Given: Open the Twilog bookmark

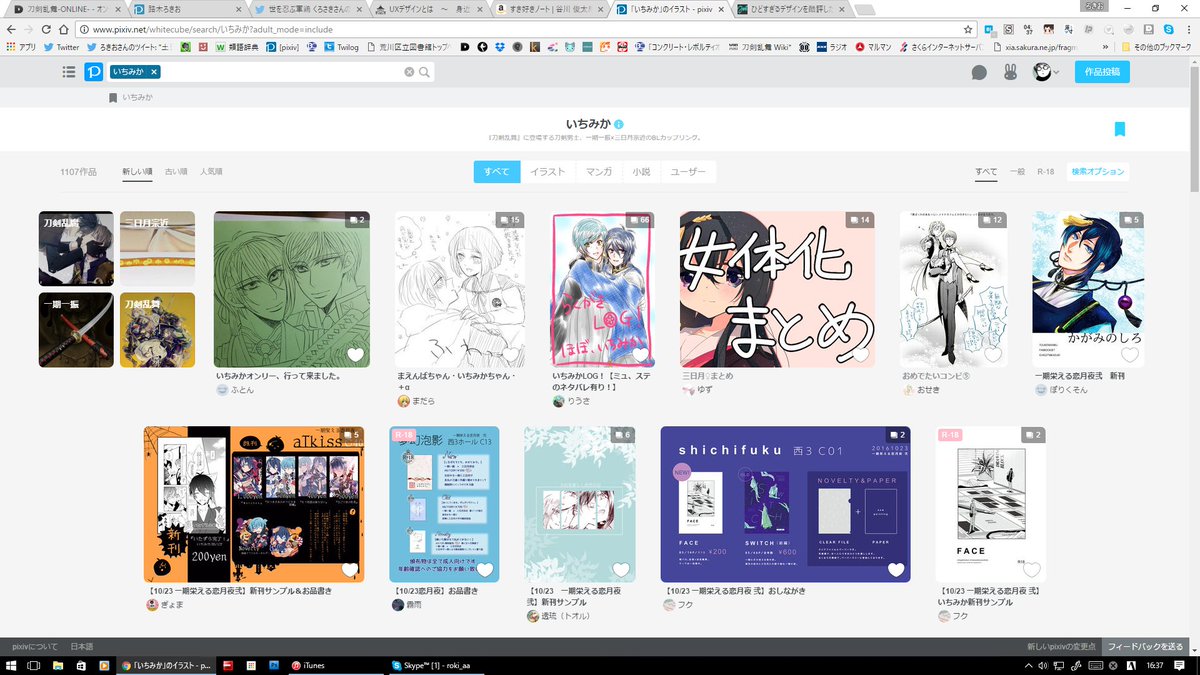Looking at the screenshot, I should [340, 46].
